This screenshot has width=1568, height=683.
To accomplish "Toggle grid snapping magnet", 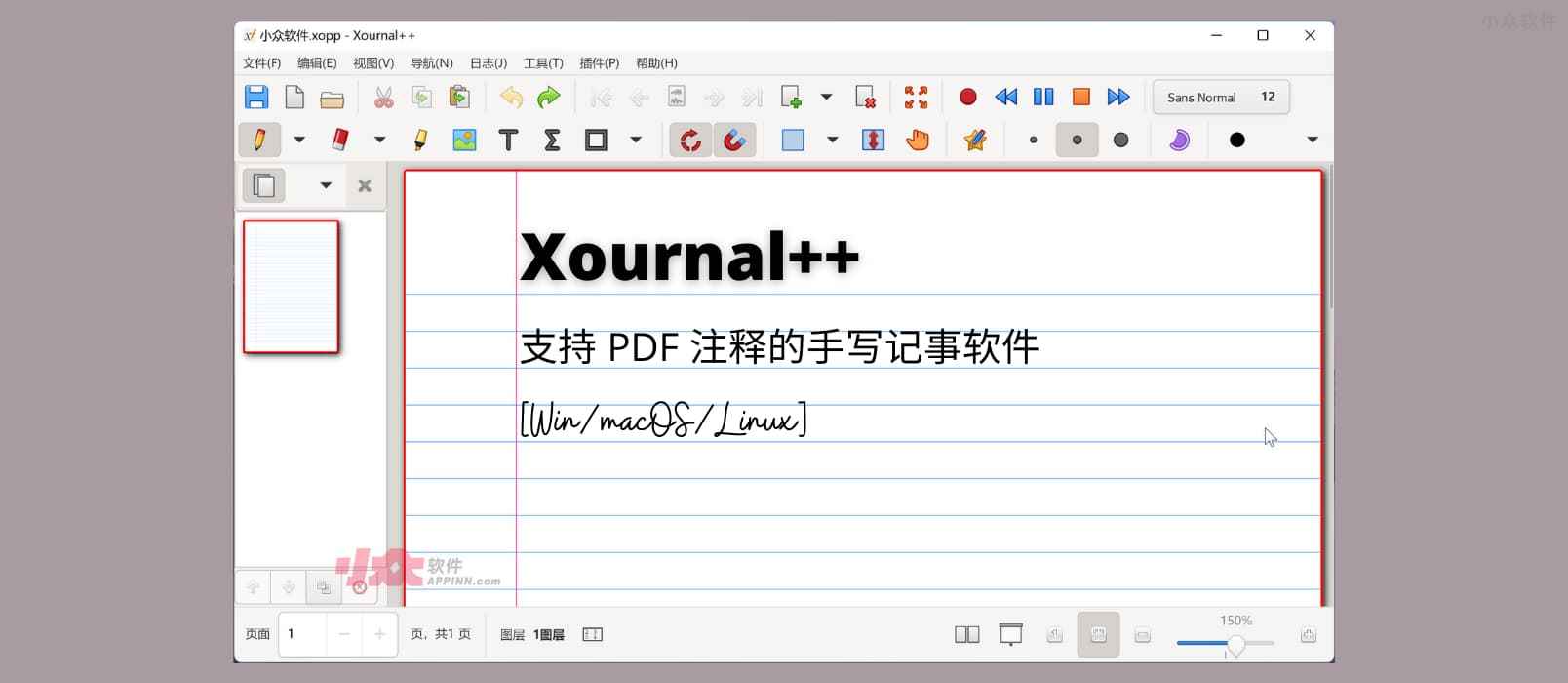I will [x=734, y=140].
